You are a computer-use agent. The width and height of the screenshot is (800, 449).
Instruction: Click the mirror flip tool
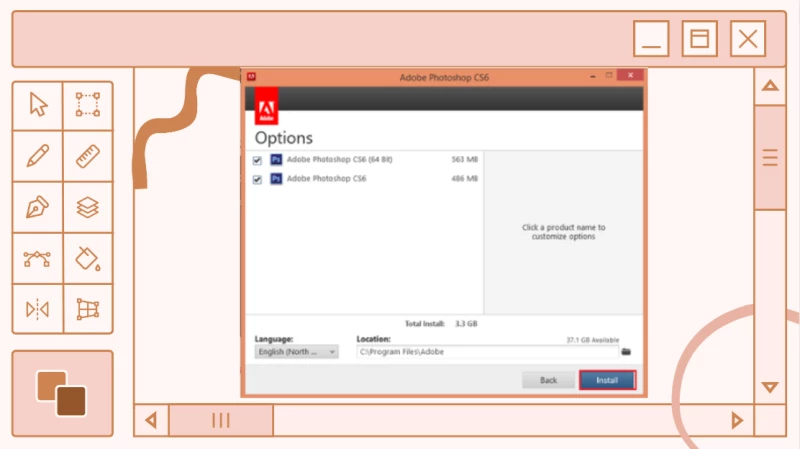38,310
